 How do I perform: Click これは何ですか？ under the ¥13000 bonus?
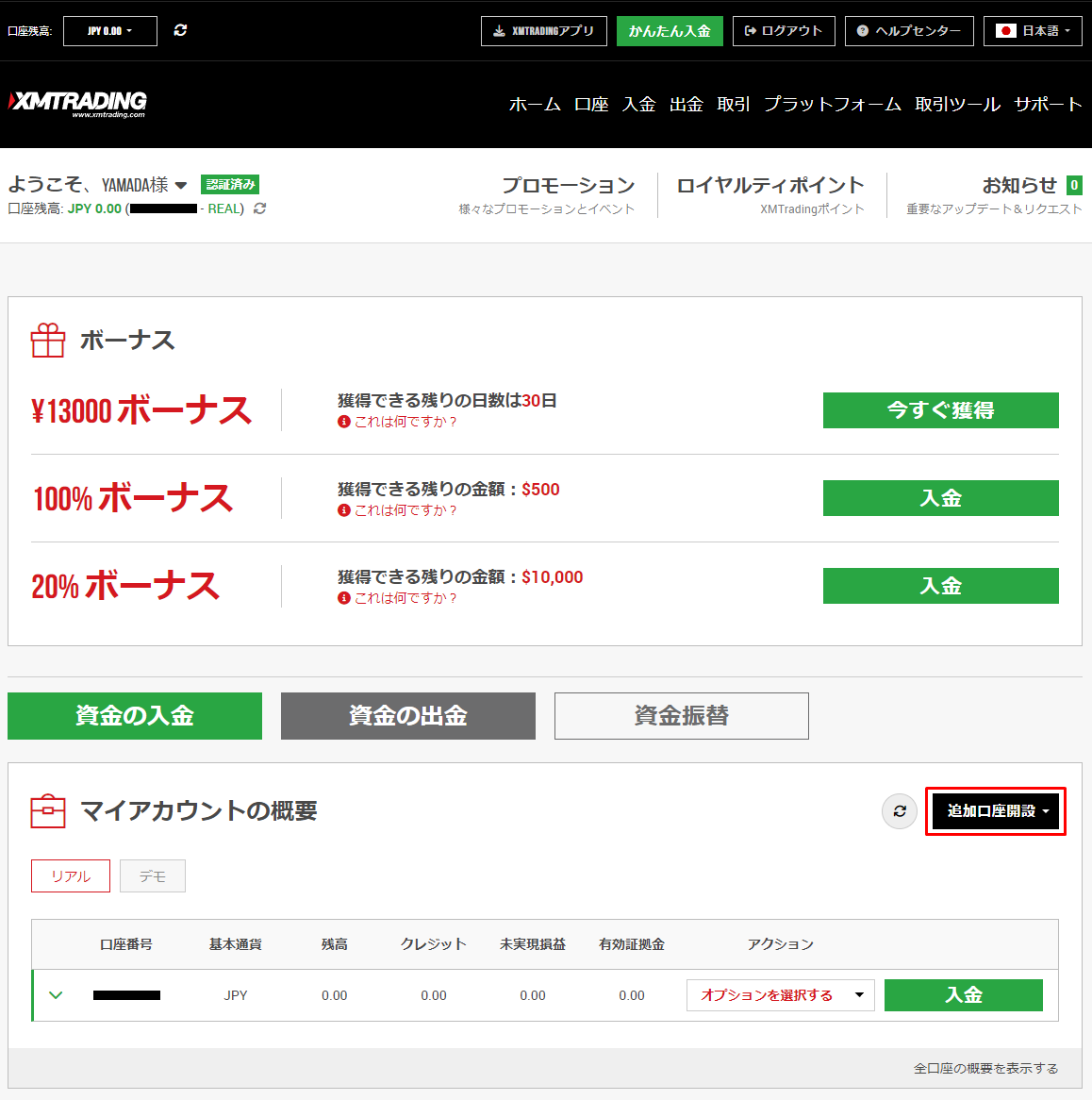(405, 422)
